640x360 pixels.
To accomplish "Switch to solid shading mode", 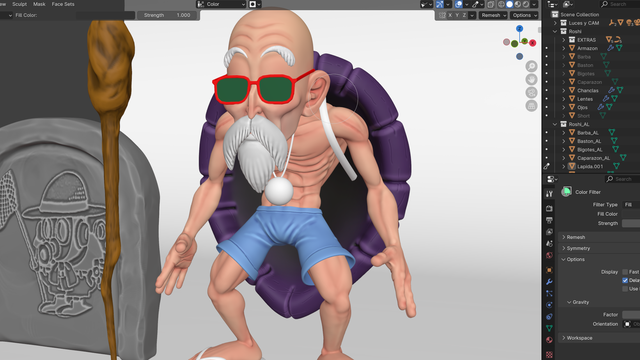I will click(x=509, y=4).
